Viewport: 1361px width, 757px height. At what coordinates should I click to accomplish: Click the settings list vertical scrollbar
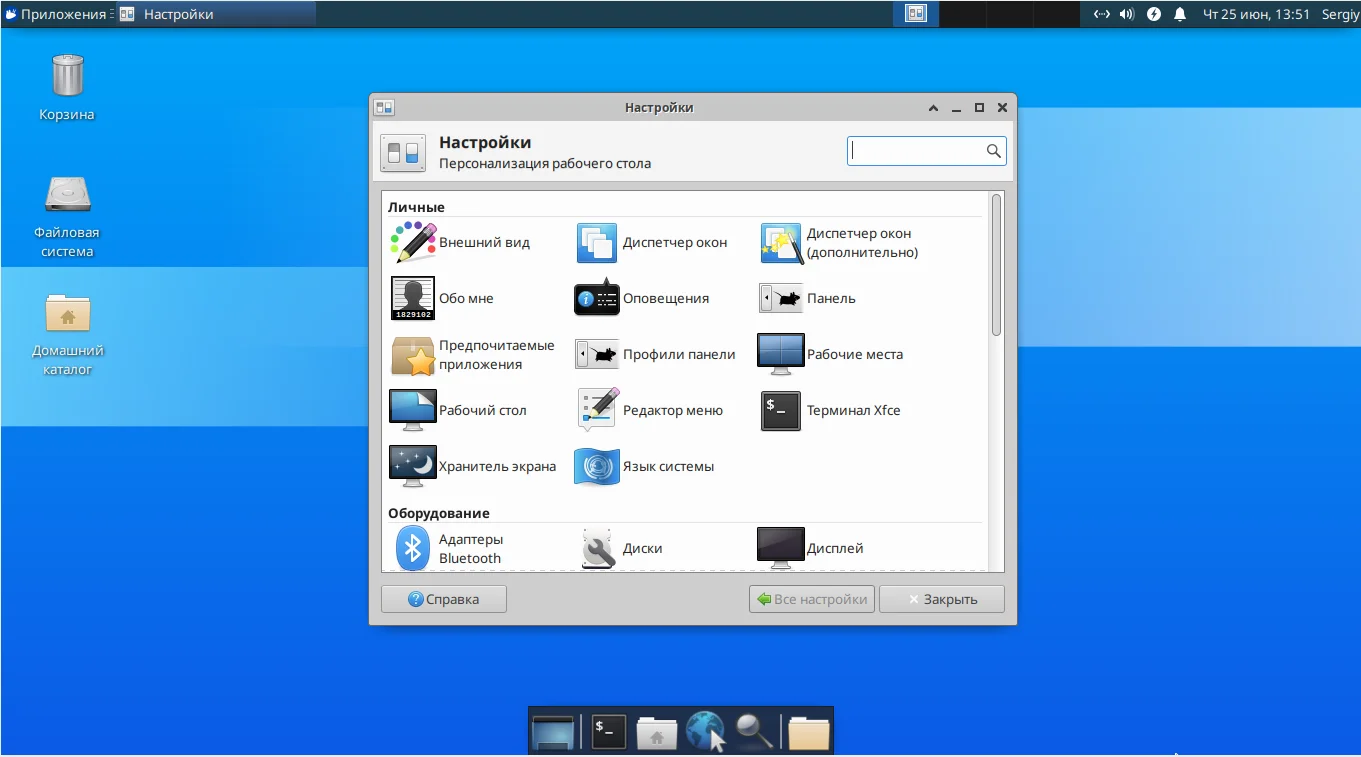[x=996, y=265]
